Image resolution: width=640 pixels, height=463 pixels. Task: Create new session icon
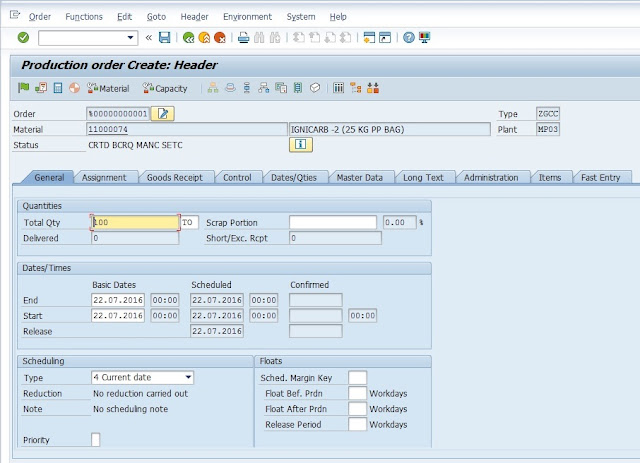[369, 38]
